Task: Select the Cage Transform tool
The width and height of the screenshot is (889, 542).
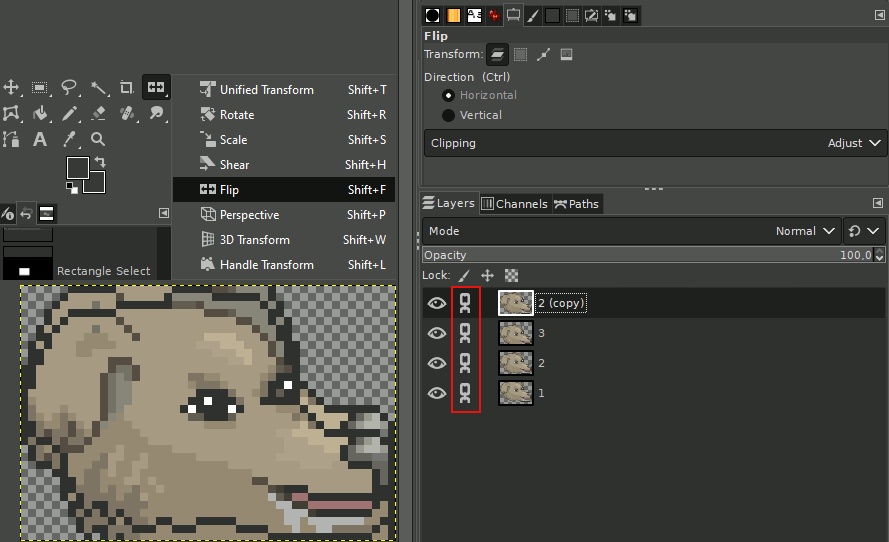Action: click(11, 113)
